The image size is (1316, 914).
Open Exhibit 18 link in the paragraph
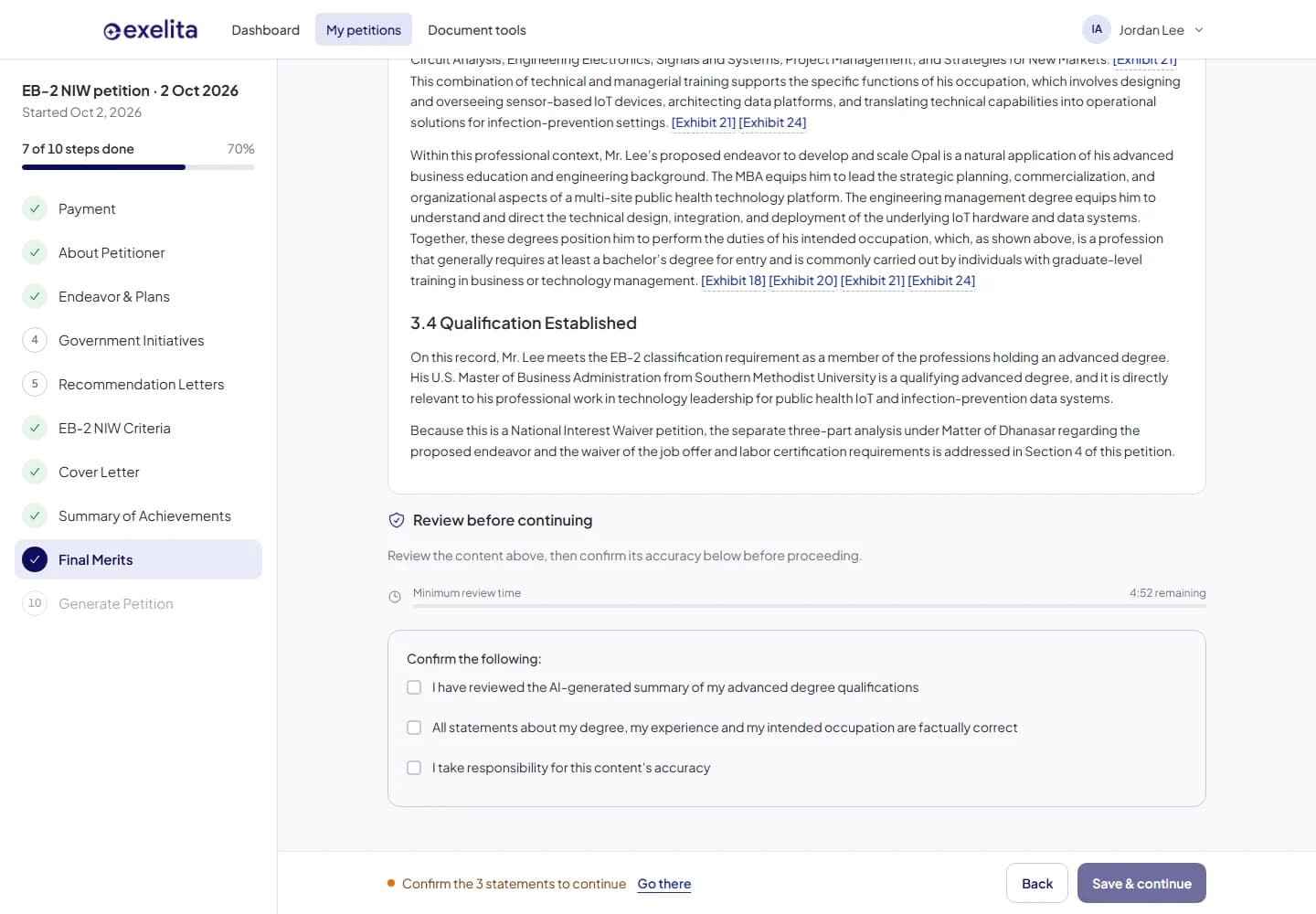[733, 281]
